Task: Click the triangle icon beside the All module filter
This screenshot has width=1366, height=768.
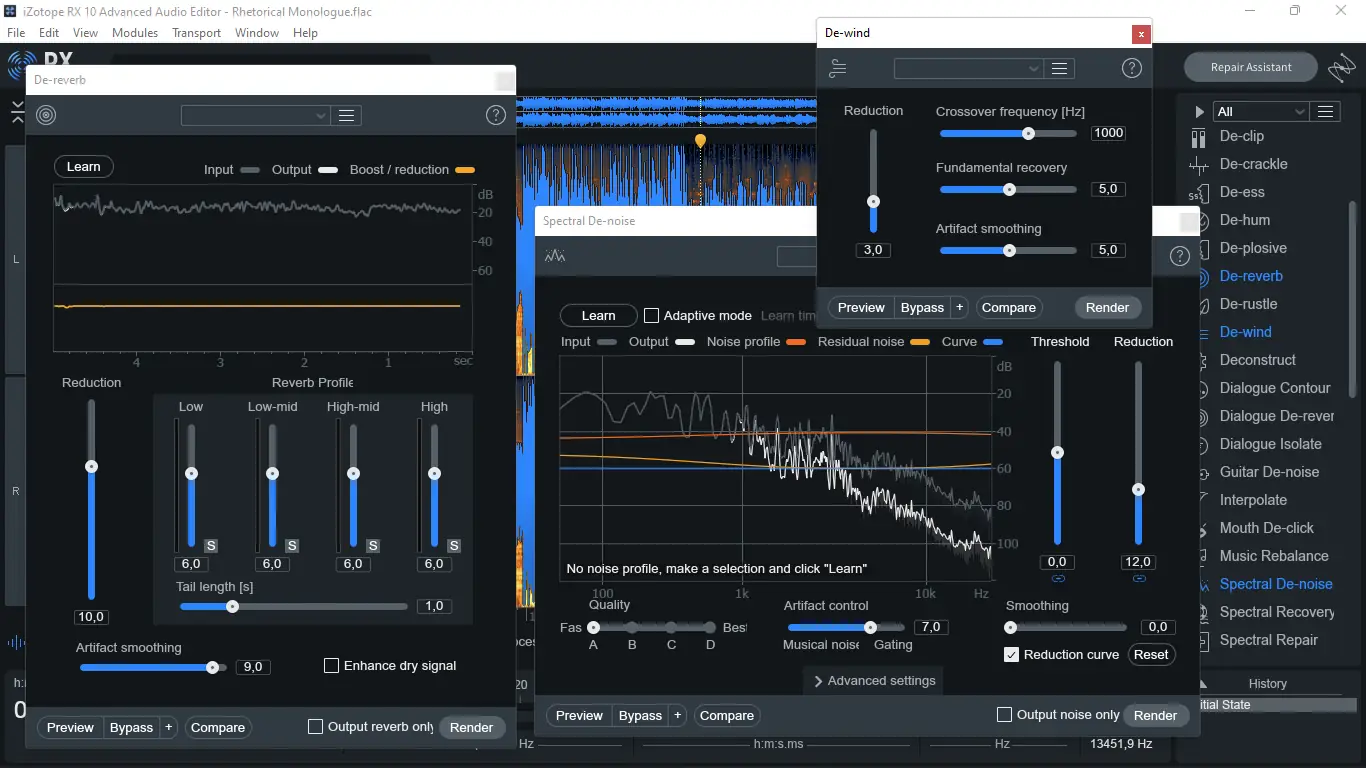Action: pos(1198,112)
